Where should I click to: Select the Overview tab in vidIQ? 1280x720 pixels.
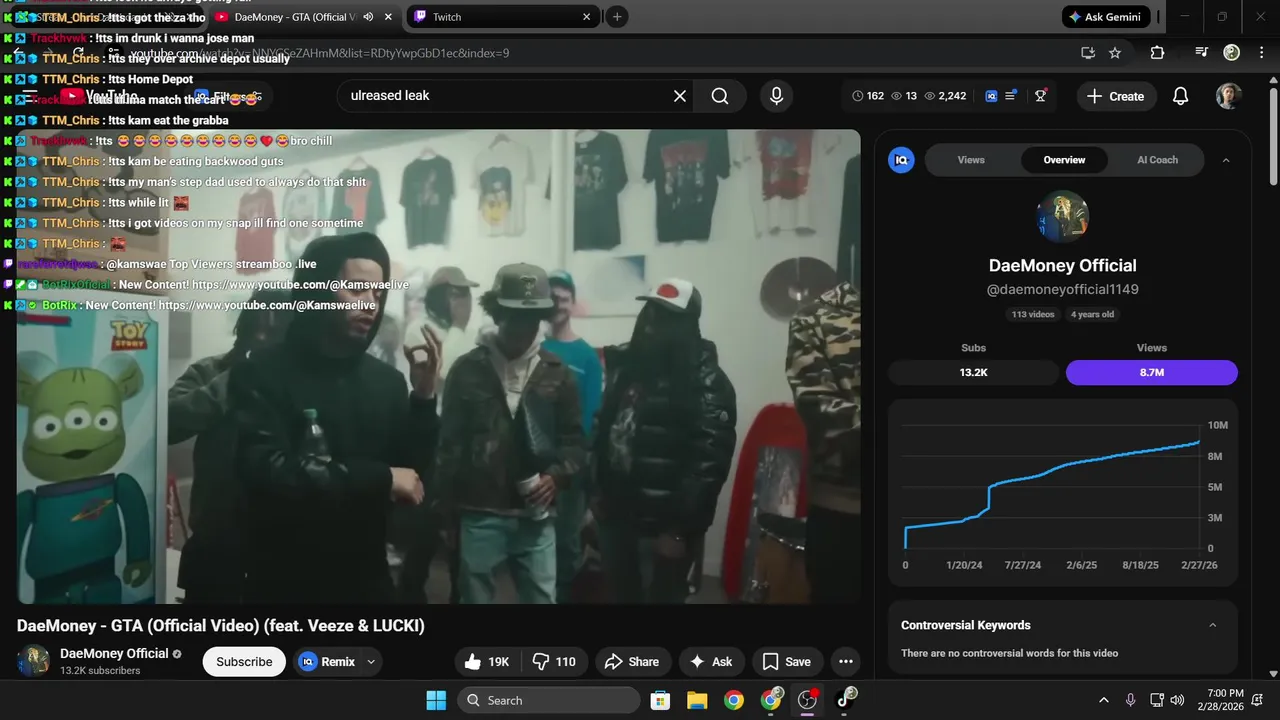[x=1064, y=160]
